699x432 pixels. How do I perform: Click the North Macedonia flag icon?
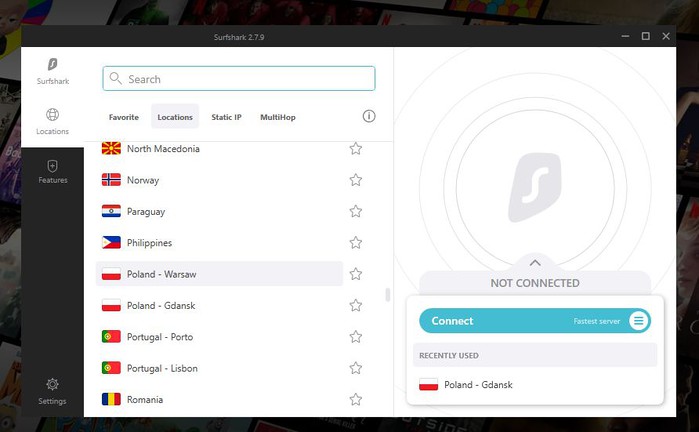(111, 148)
